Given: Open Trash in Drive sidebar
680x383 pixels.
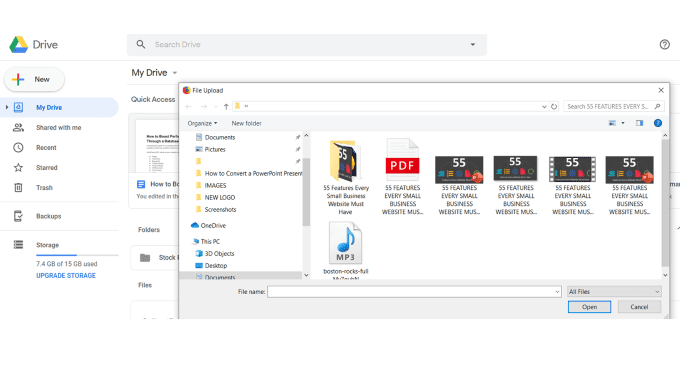Looking at the screenshot, I should pyautogui.click(x=44, y=187).
